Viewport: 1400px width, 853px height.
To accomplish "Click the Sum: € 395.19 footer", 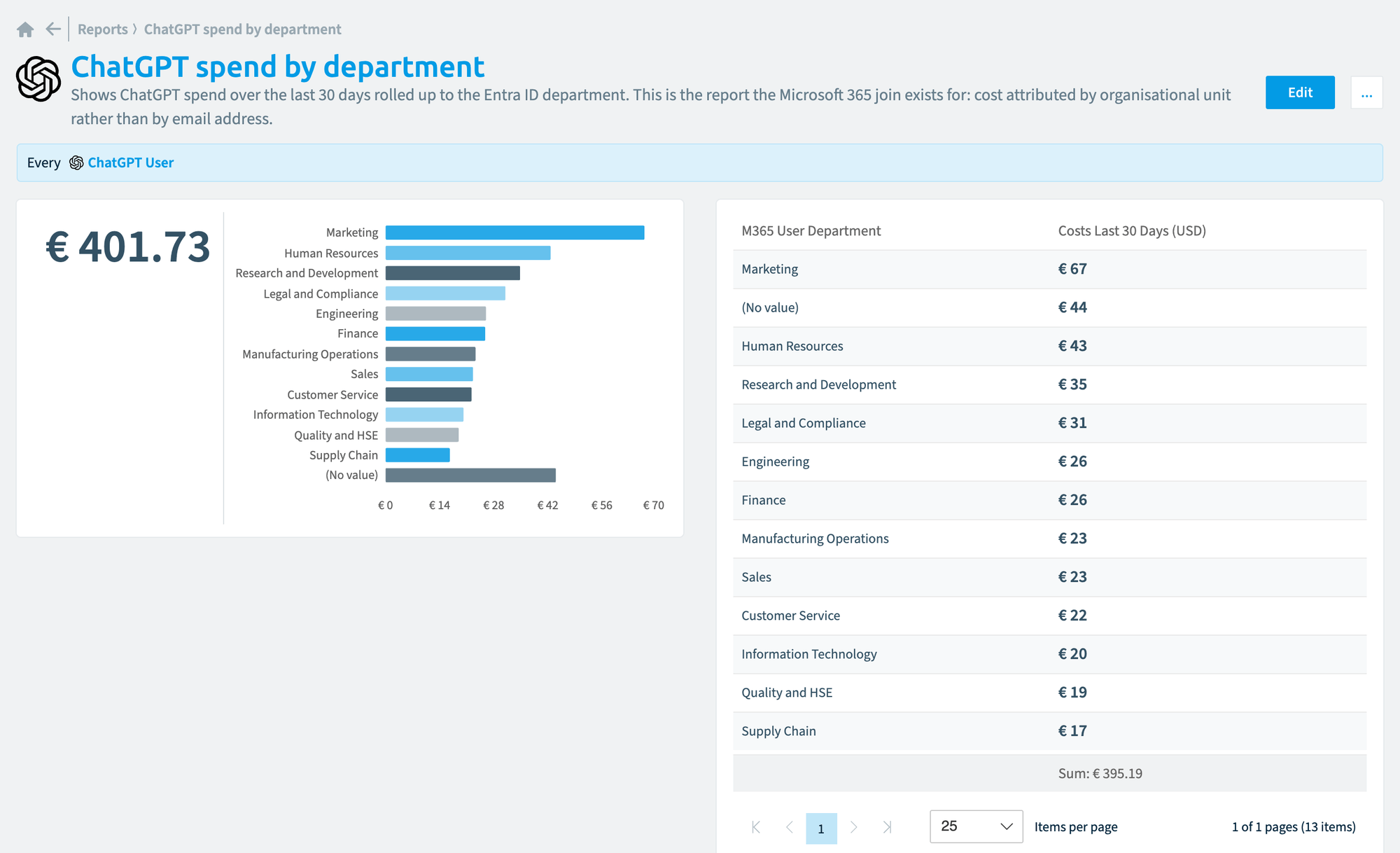I will coord(1100,774).
